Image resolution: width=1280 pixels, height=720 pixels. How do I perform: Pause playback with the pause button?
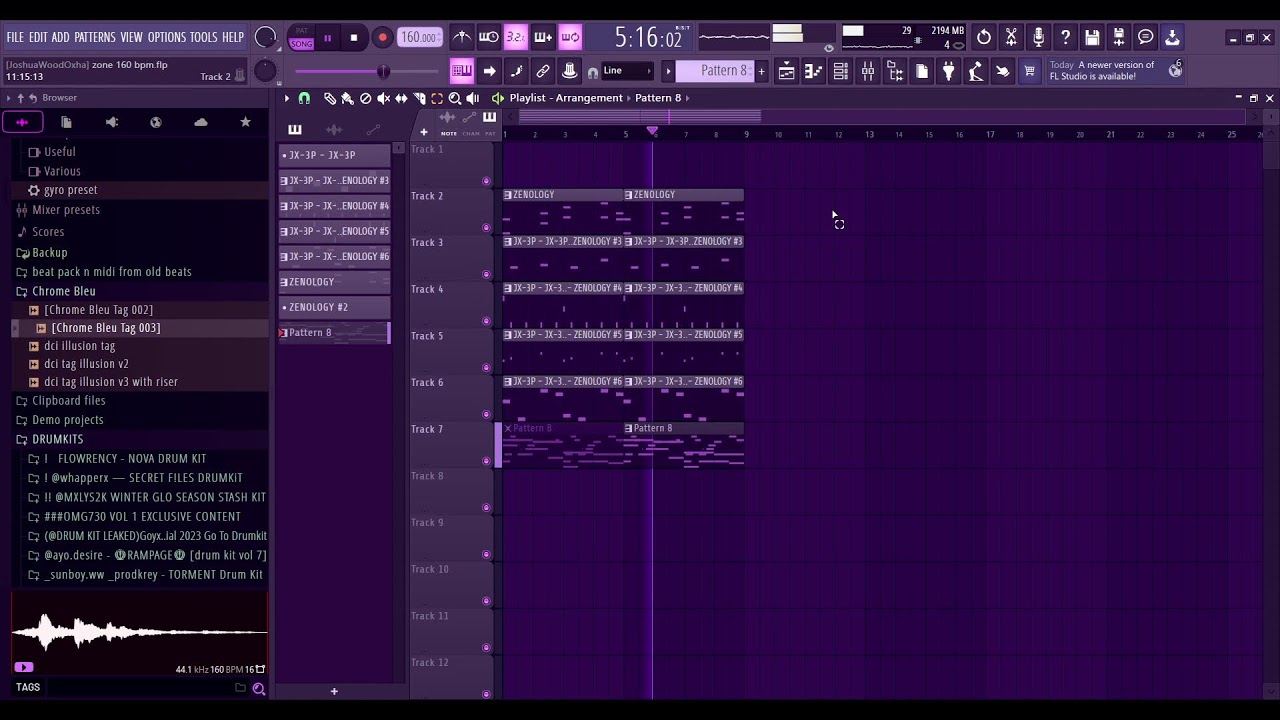coord(327,38)
